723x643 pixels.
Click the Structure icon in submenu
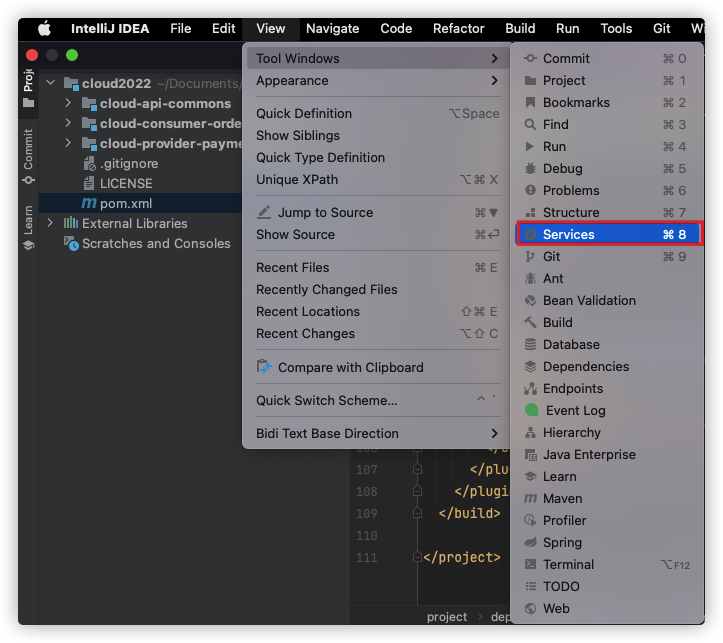coord(530,212)
